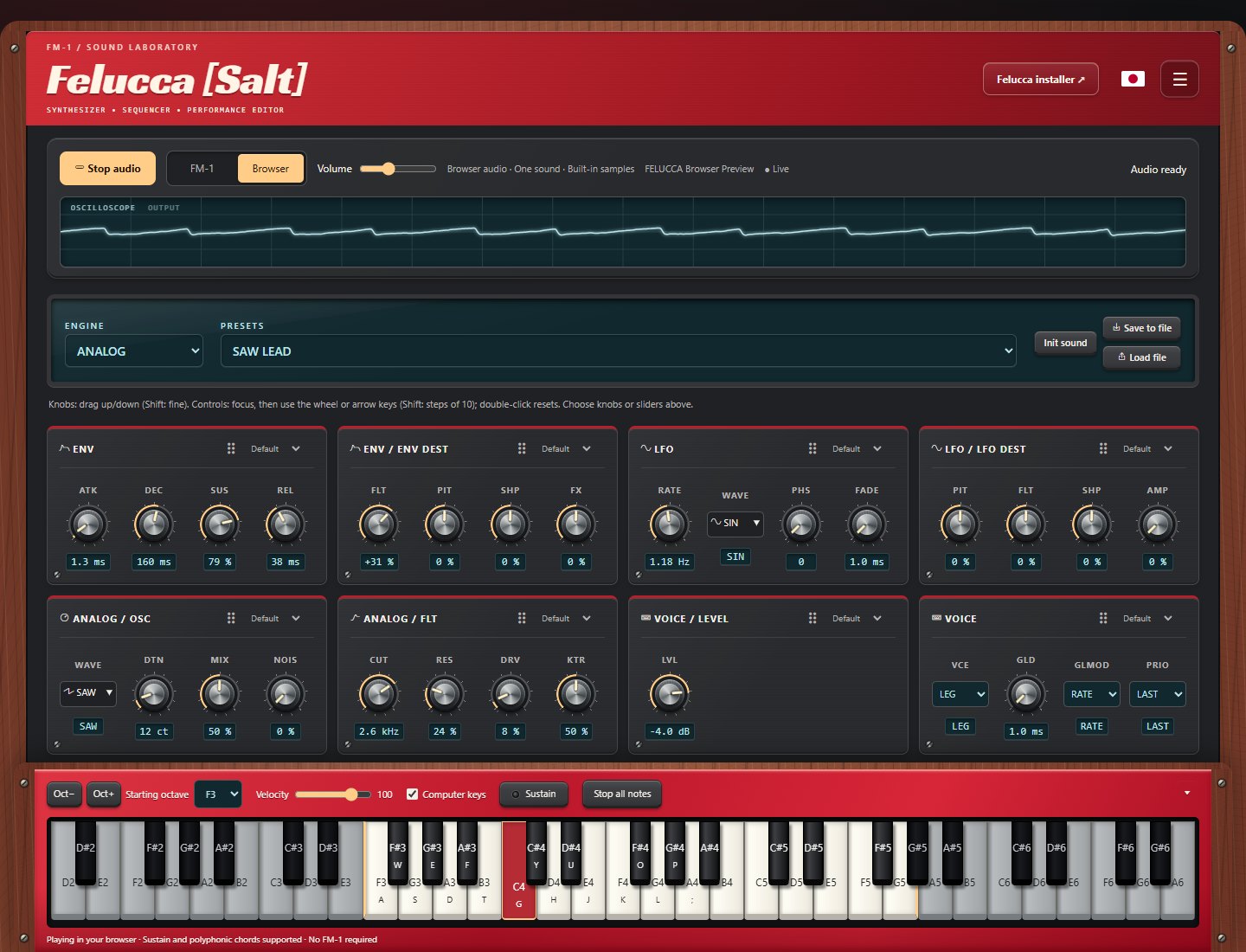
Task: Stop audio playback
Action: coord(107,169)
